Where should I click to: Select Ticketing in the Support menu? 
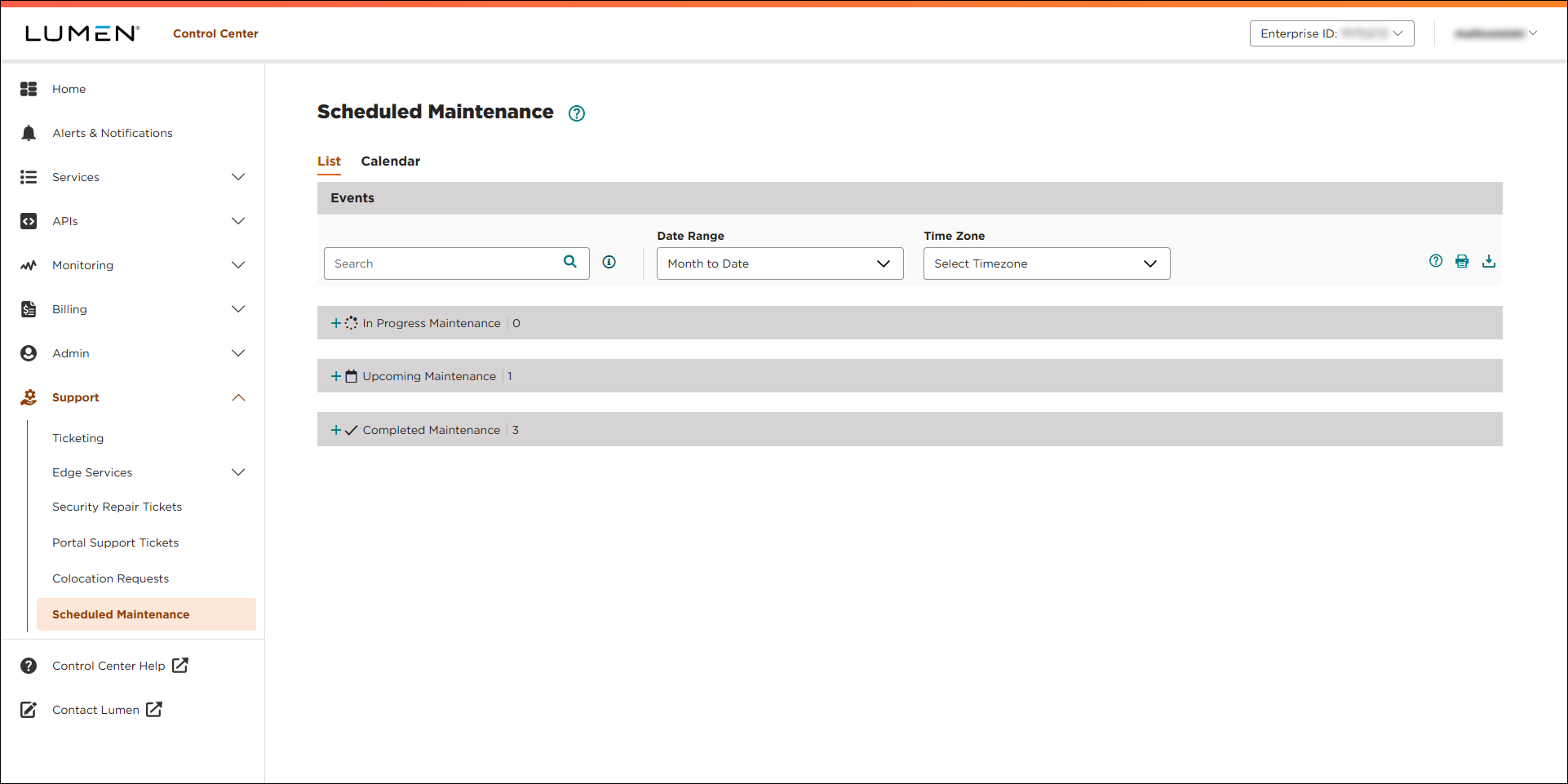[78, 438]
